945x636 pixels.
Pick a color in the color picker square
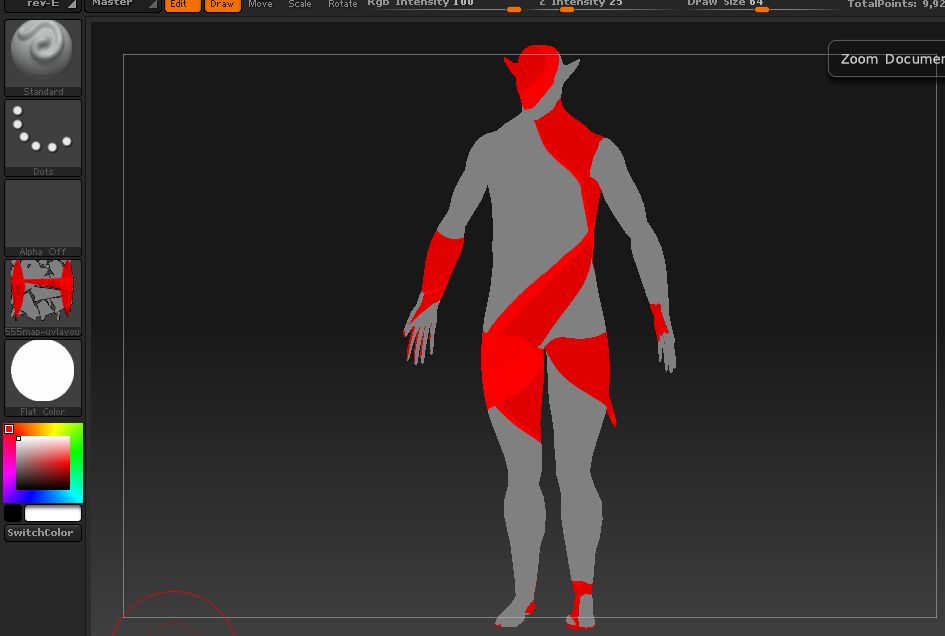click(43, 463)
